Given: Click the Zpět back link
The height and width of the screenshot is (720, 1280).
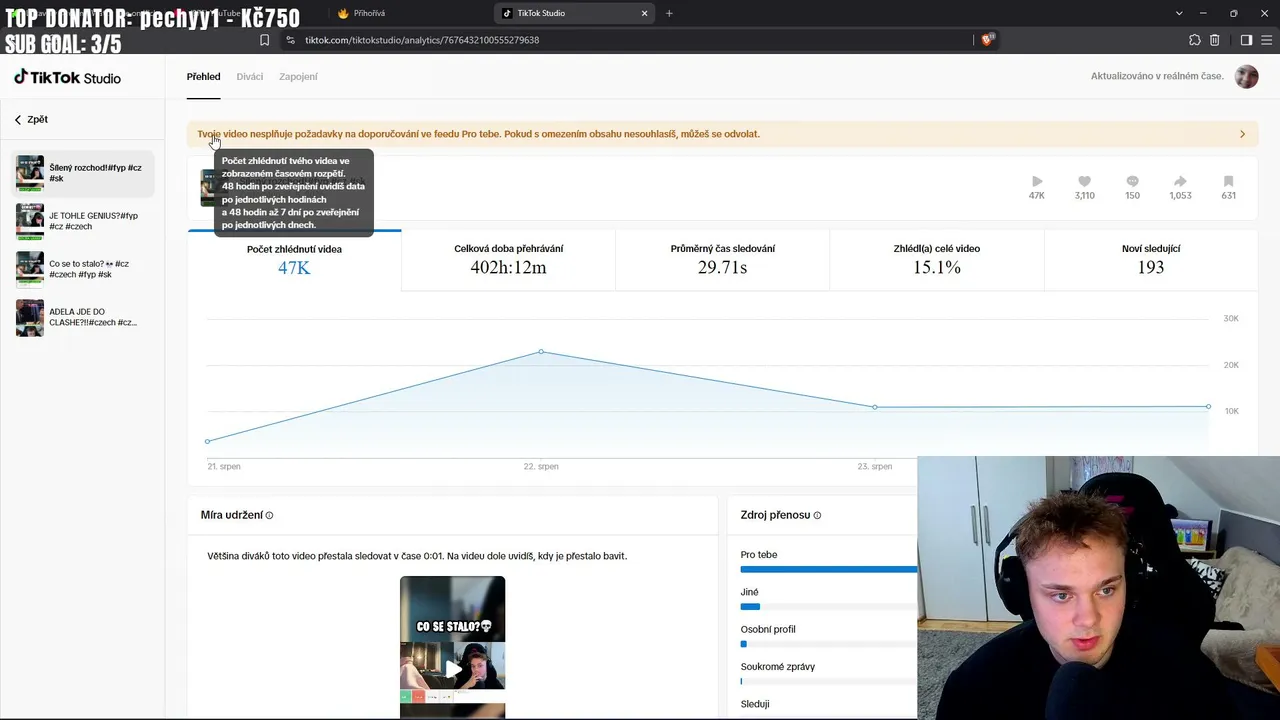Looking at the screenshot, I should click(x=31, y=120).
